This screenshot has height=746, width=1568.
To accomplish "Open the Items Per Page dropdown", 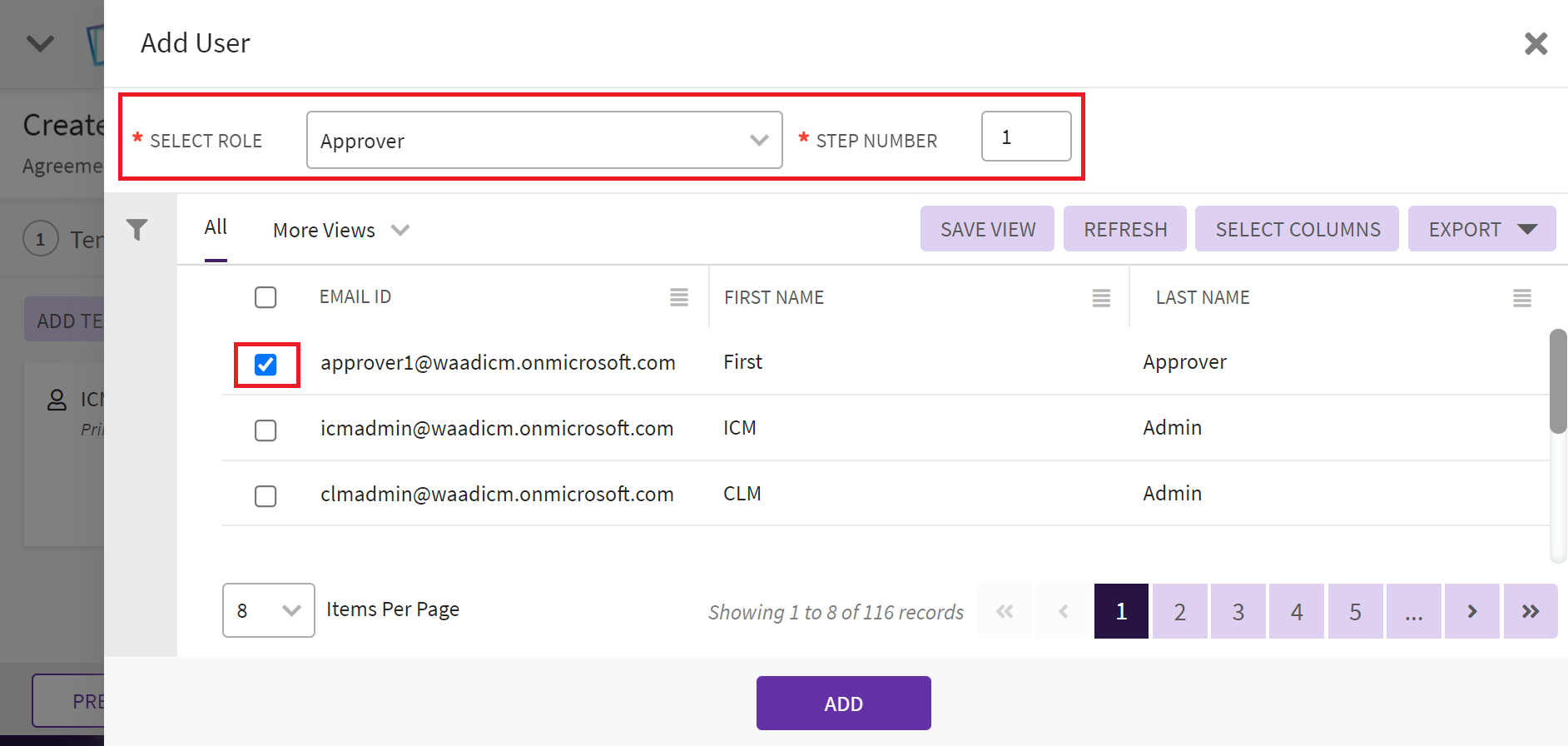I will coord(268,610).
